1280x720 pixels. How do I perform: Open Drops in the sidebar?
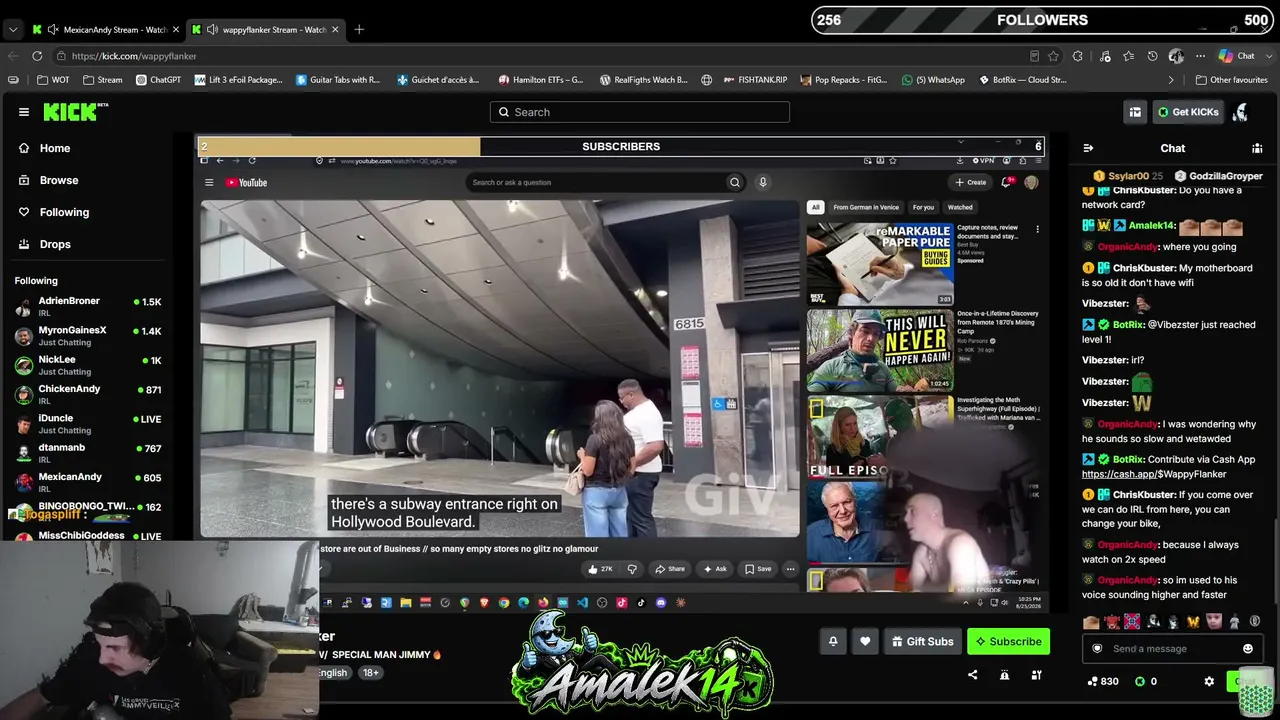(x=55, y=244)
